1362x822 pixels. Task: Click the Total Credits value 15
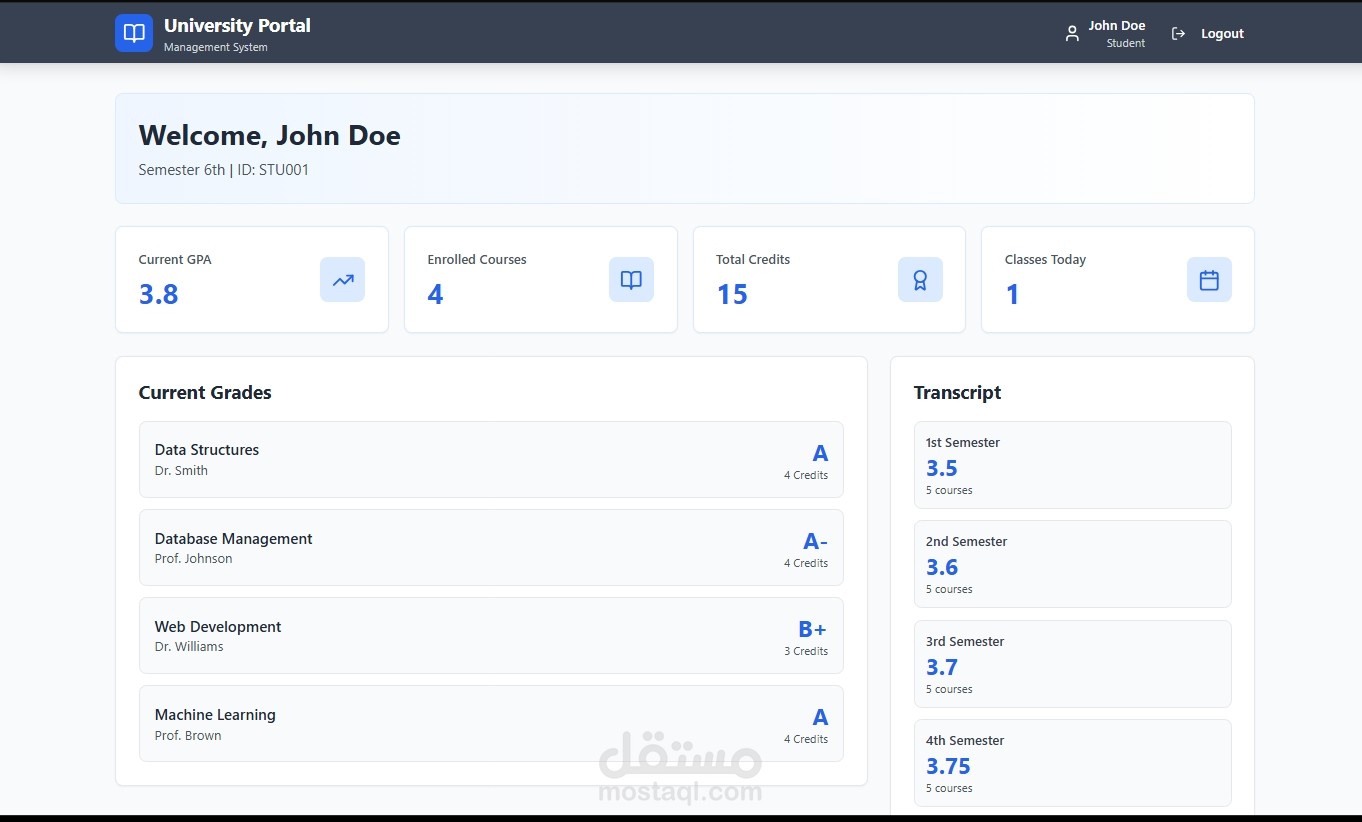pyautogui.click(x=732, y=294)
